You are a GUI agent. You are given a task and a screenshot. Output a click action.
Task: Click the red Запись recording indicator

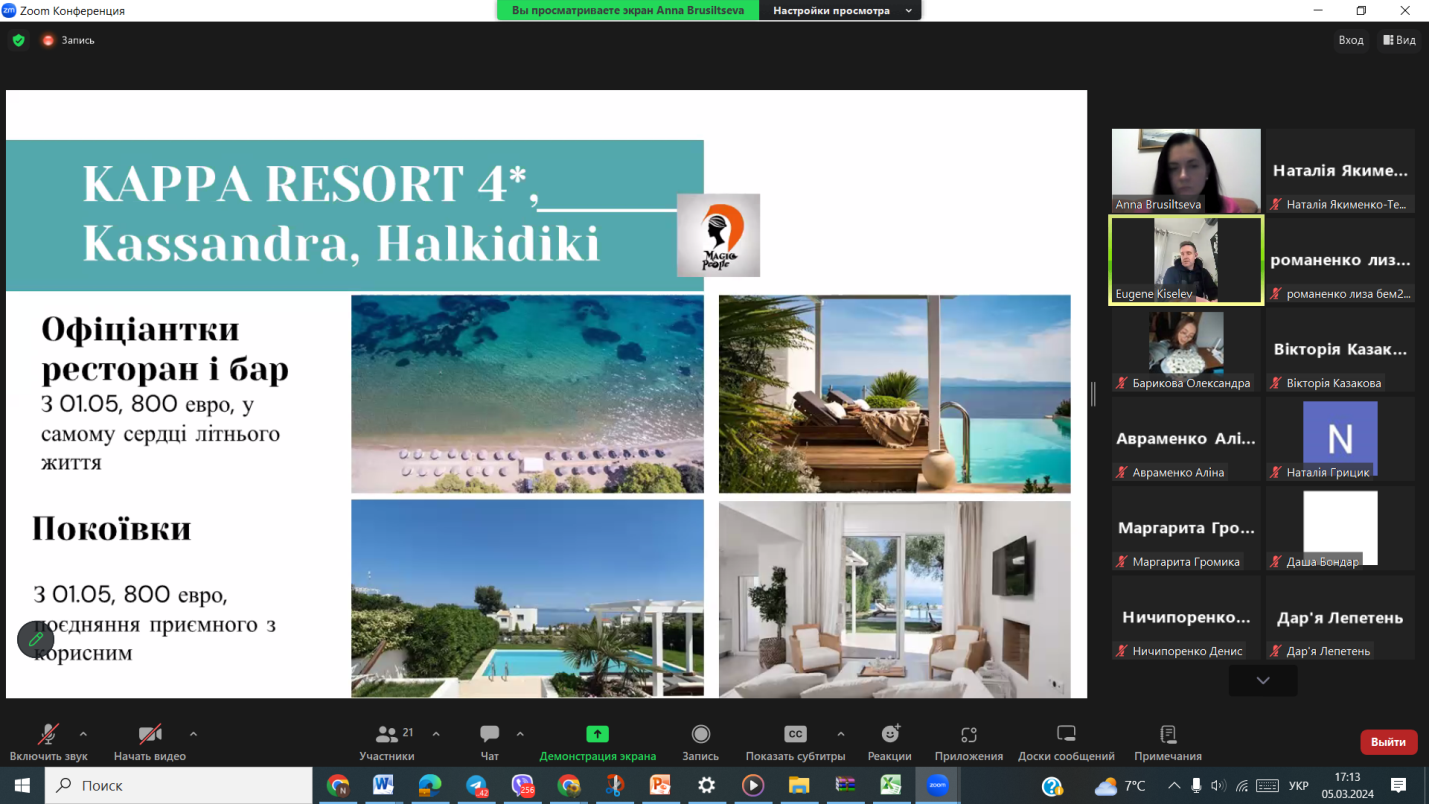pos(68,40)
